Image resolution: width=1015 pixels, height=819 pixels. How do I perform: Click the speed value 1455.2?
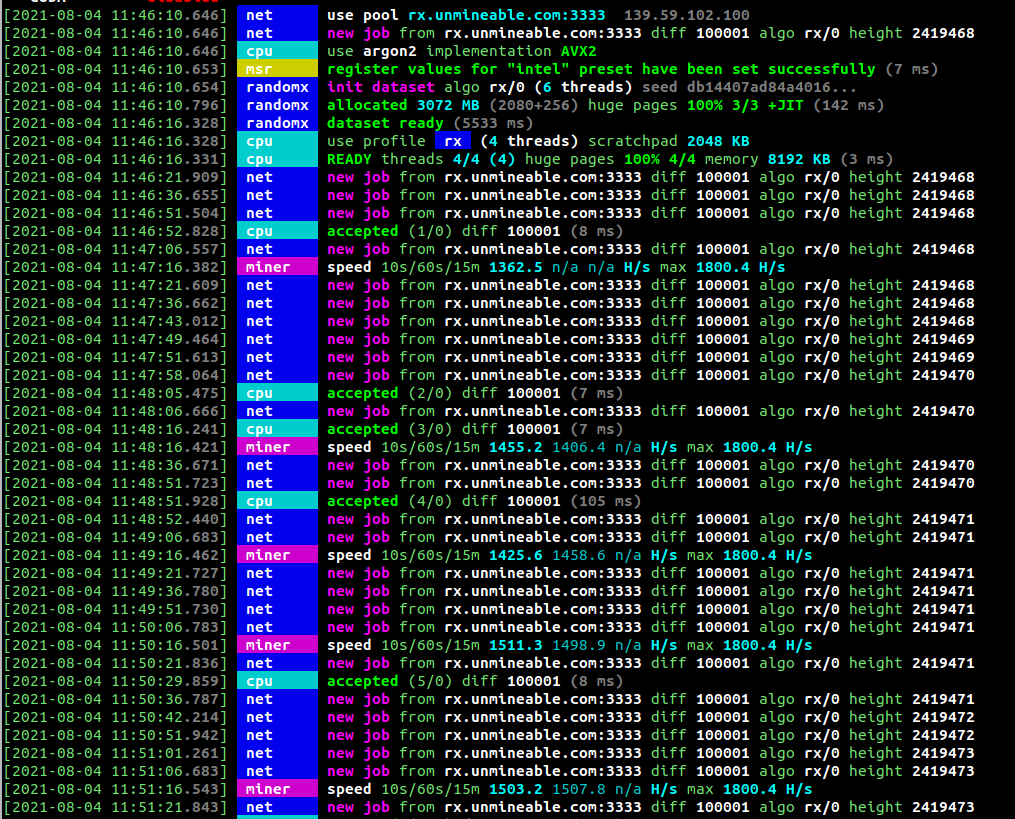pyautogui.click(x=515, y=447)
